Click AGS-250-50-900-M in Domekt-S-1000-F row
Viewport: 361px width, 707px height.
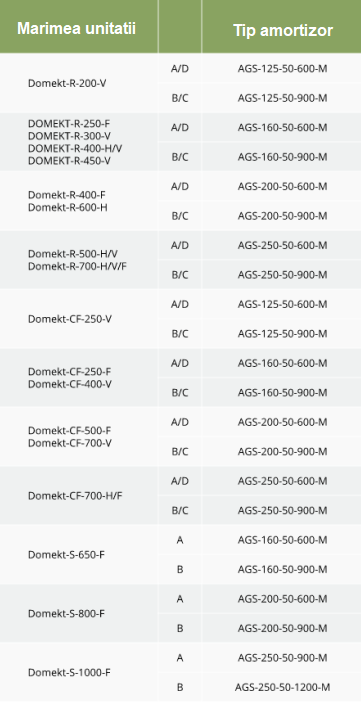click(x=283, y=658)
